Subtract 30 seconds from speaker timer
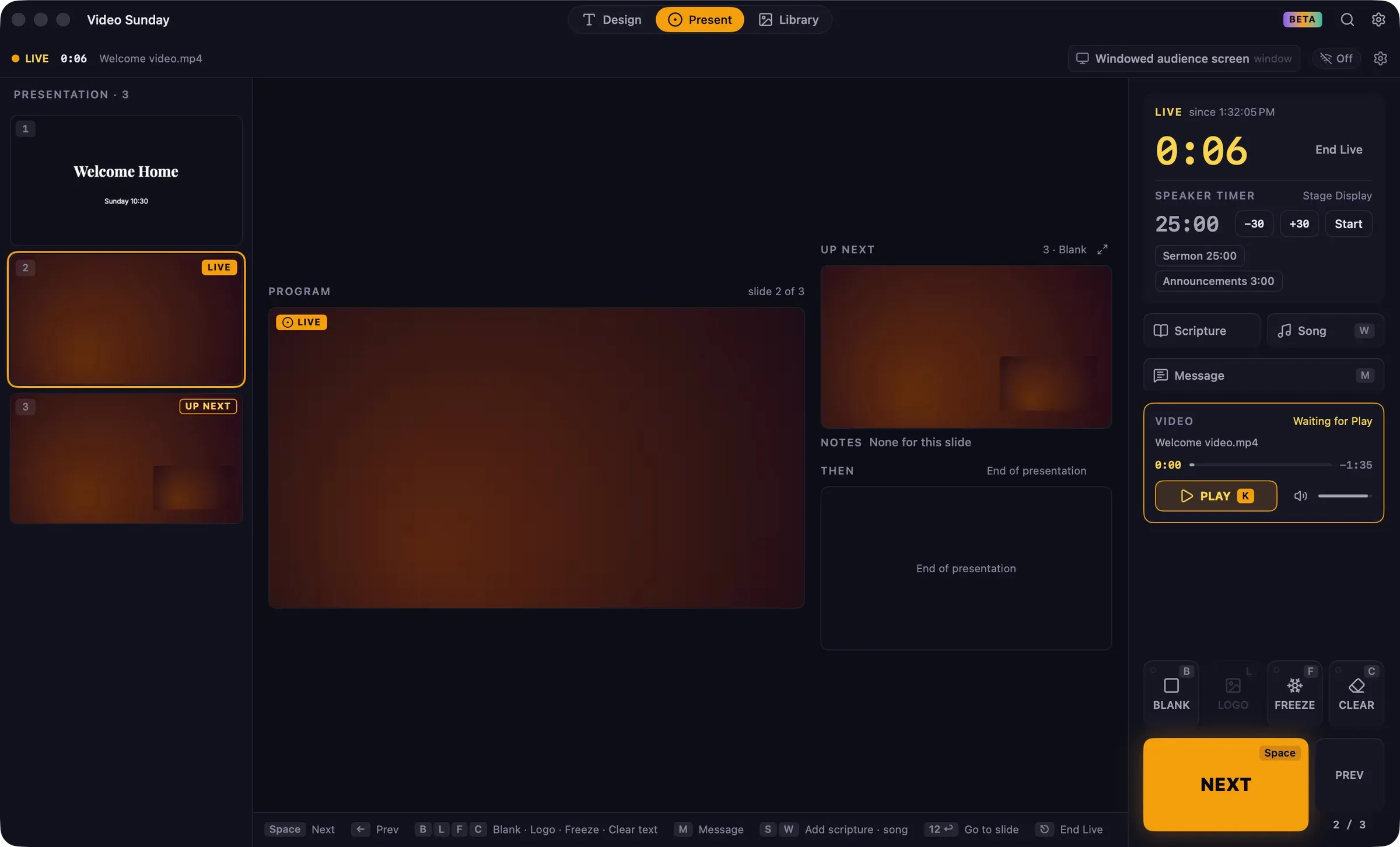Image resolution: width=1400 pixels, height=847 pixels. (x=1254, y=224)
